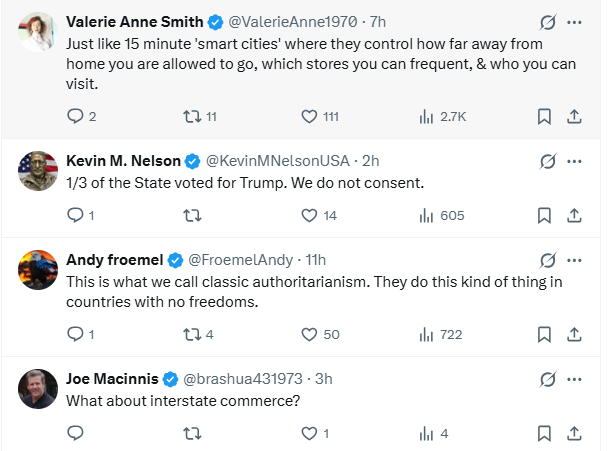Image resolution: width=607 pixels, height=451 pixels.
Task: Reply to Valerie Anne Smith's tweet
Action: click(76, 116)
